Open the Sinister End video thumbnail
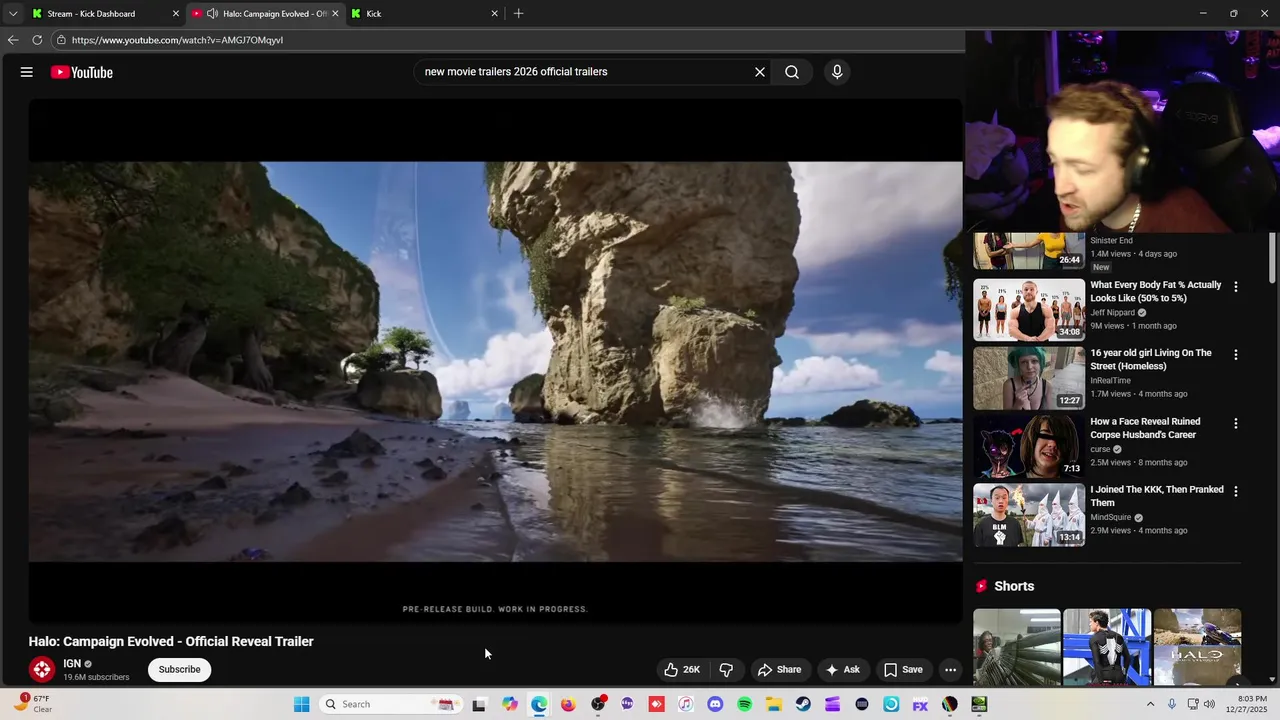This screenshot has height=720, width=1280. coord(1029,252)
